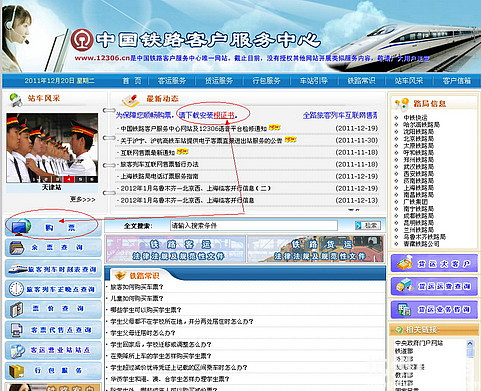Image resolution: width=481 pixels, height=391 pixels.
Task: Open the 货运服务 navigation menu
Action: [x=219, y=81]
